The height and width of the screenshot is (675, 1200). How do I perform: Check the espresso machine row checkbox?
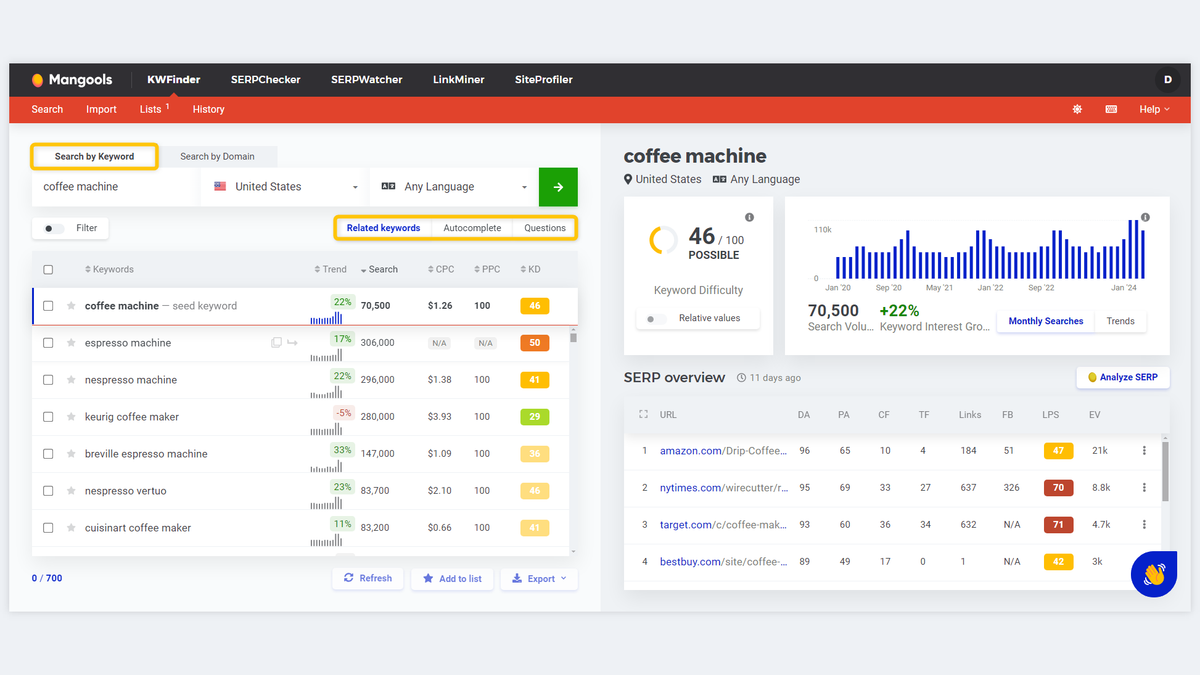pos(48,343)
